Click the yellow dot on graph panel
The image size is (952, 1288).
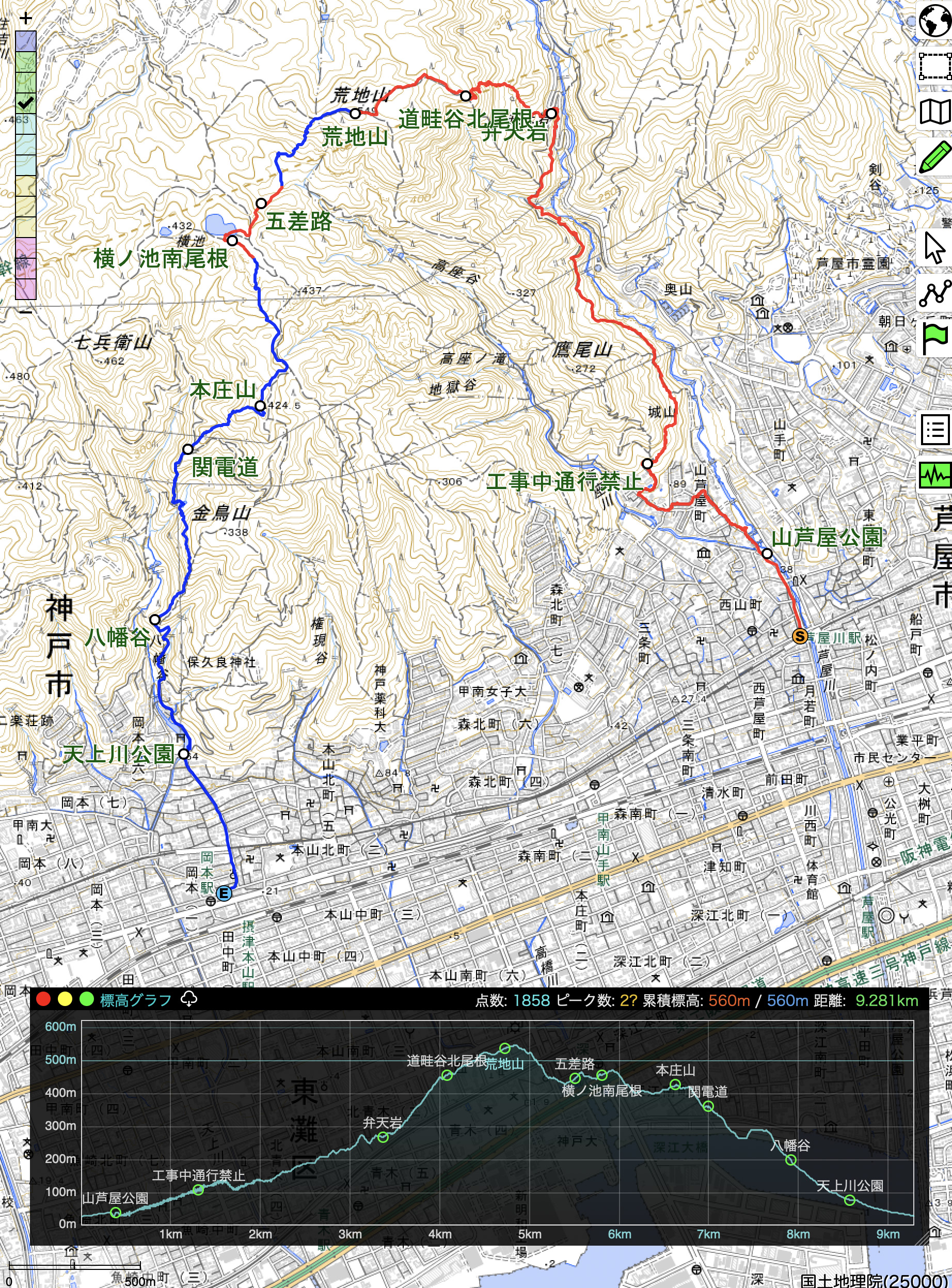[65, 999]
